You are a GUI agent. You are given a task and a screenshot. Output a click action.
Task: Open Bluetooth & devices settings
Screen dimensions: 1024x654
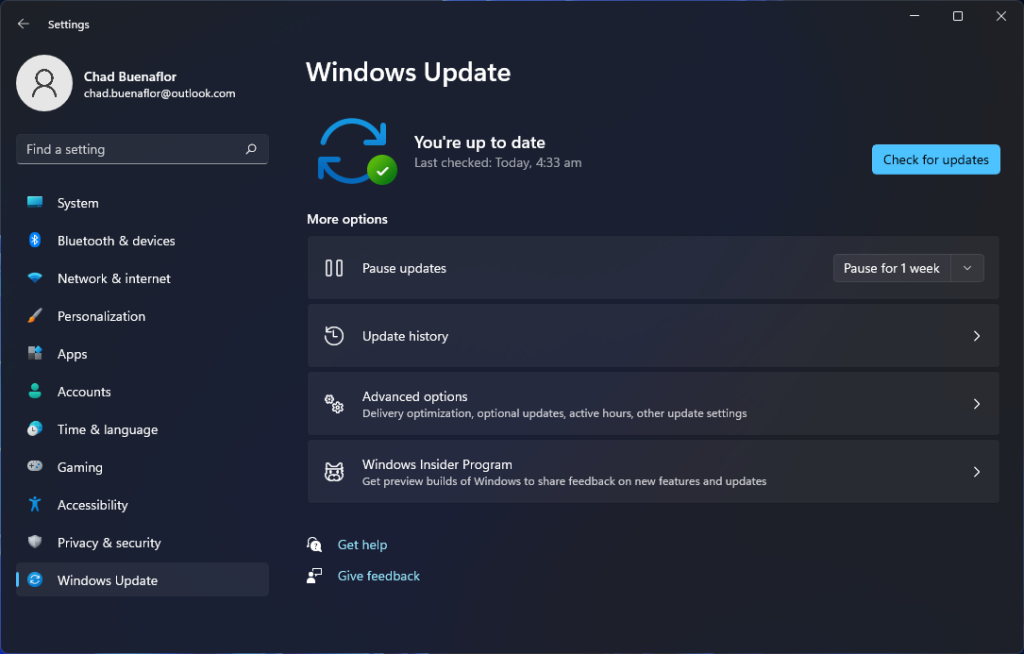142,240
